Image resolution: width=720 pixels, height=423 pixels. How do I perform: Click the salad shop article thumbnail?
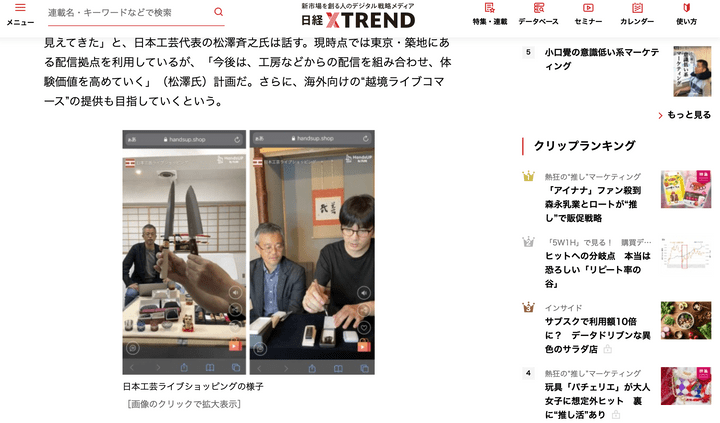(x=686, y=321)
